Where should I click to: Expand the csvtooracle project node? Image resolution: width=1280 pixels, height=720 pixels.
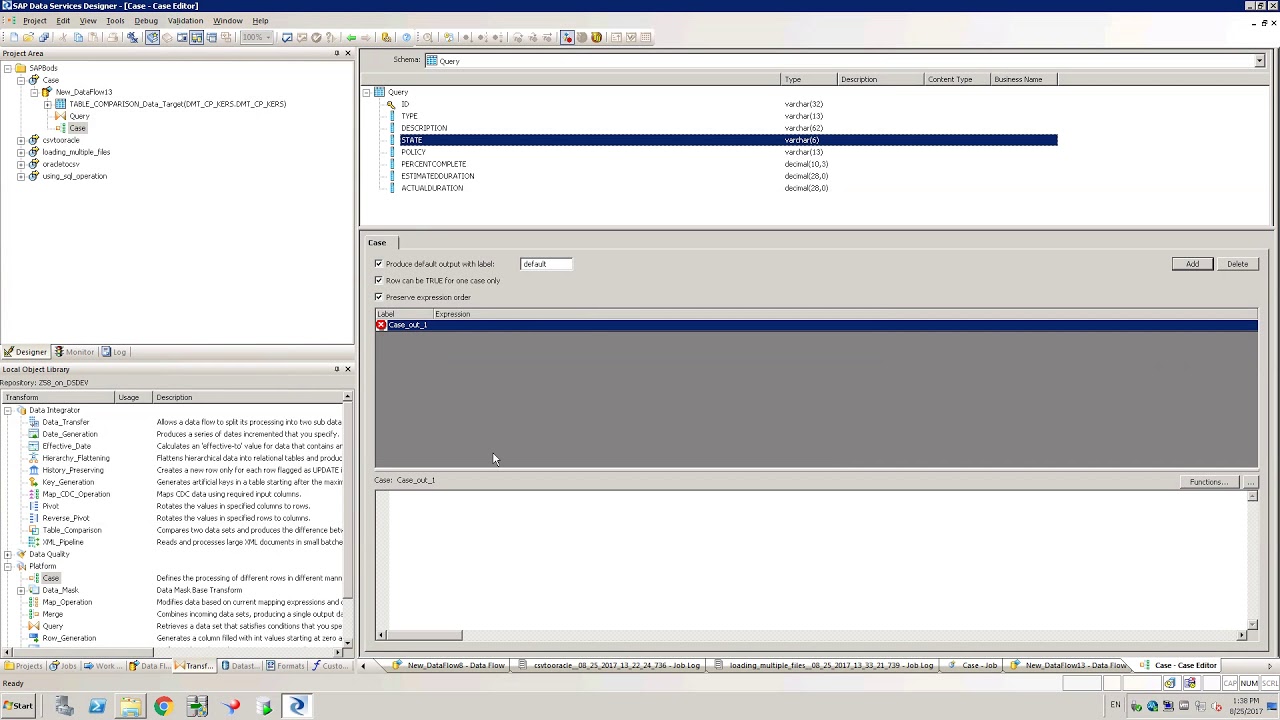coord(21,140)
